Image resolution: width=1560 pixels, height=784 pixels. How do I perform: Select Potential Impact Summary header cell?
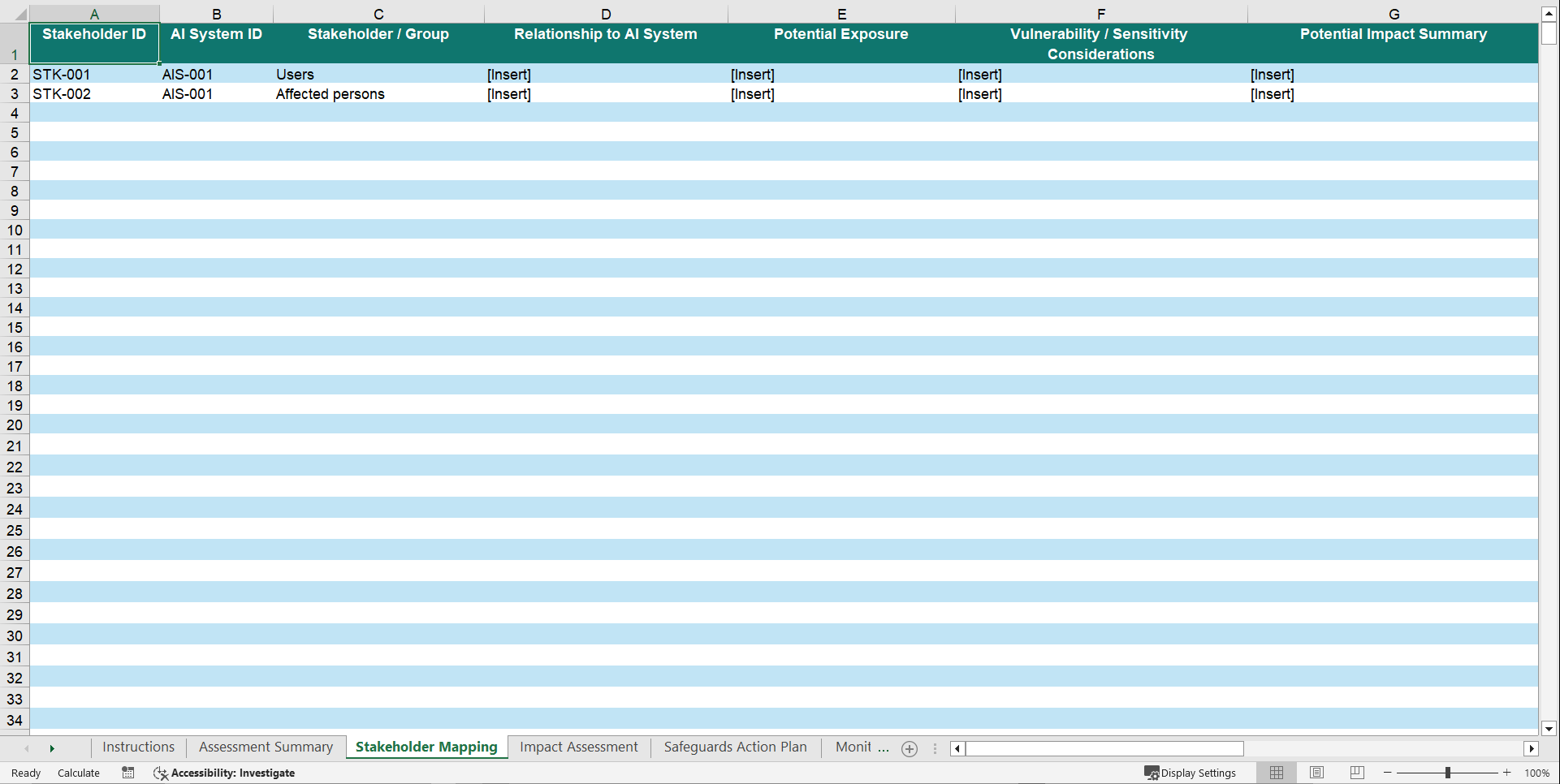[x=1394, y=43]
